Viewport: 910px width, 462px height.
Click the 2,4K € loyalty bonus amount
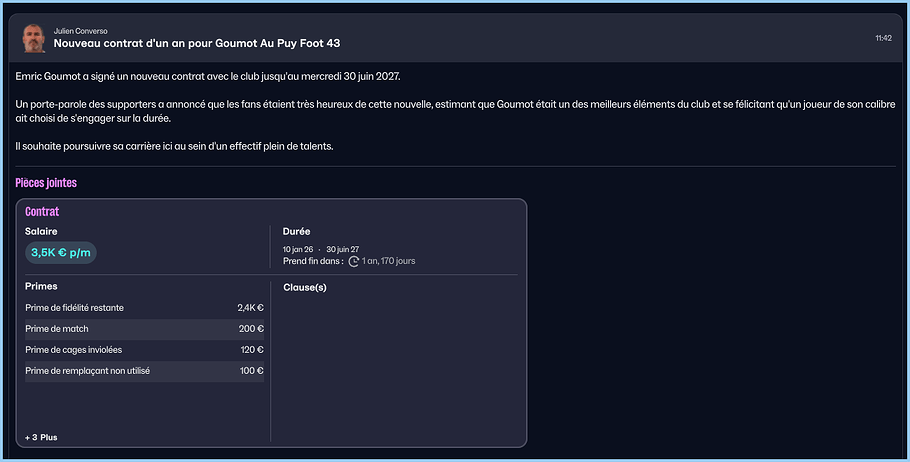coord(250,308)
